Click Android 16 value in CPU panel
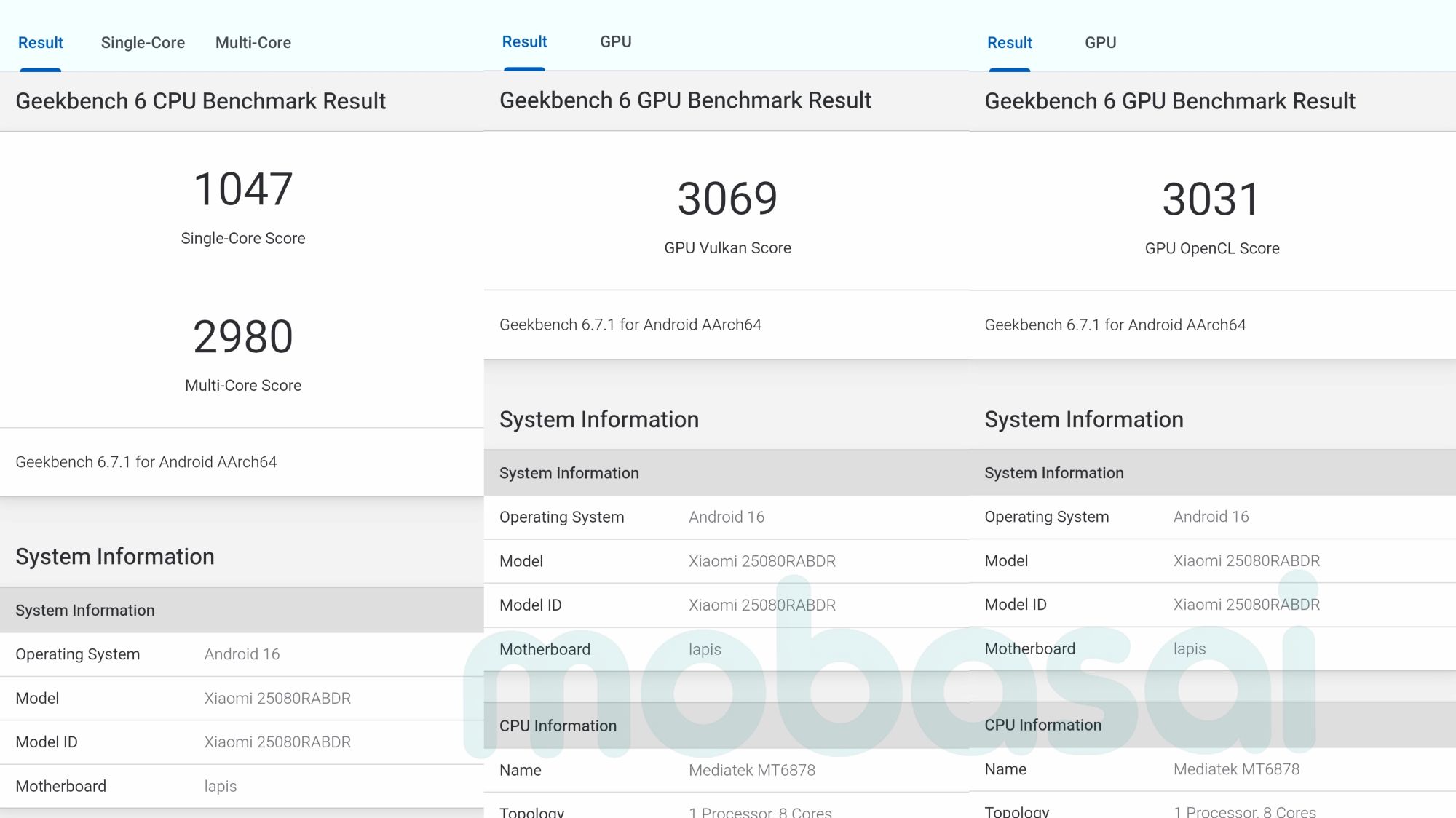Viewport: 1456px width, 818px height. (242, 654)
